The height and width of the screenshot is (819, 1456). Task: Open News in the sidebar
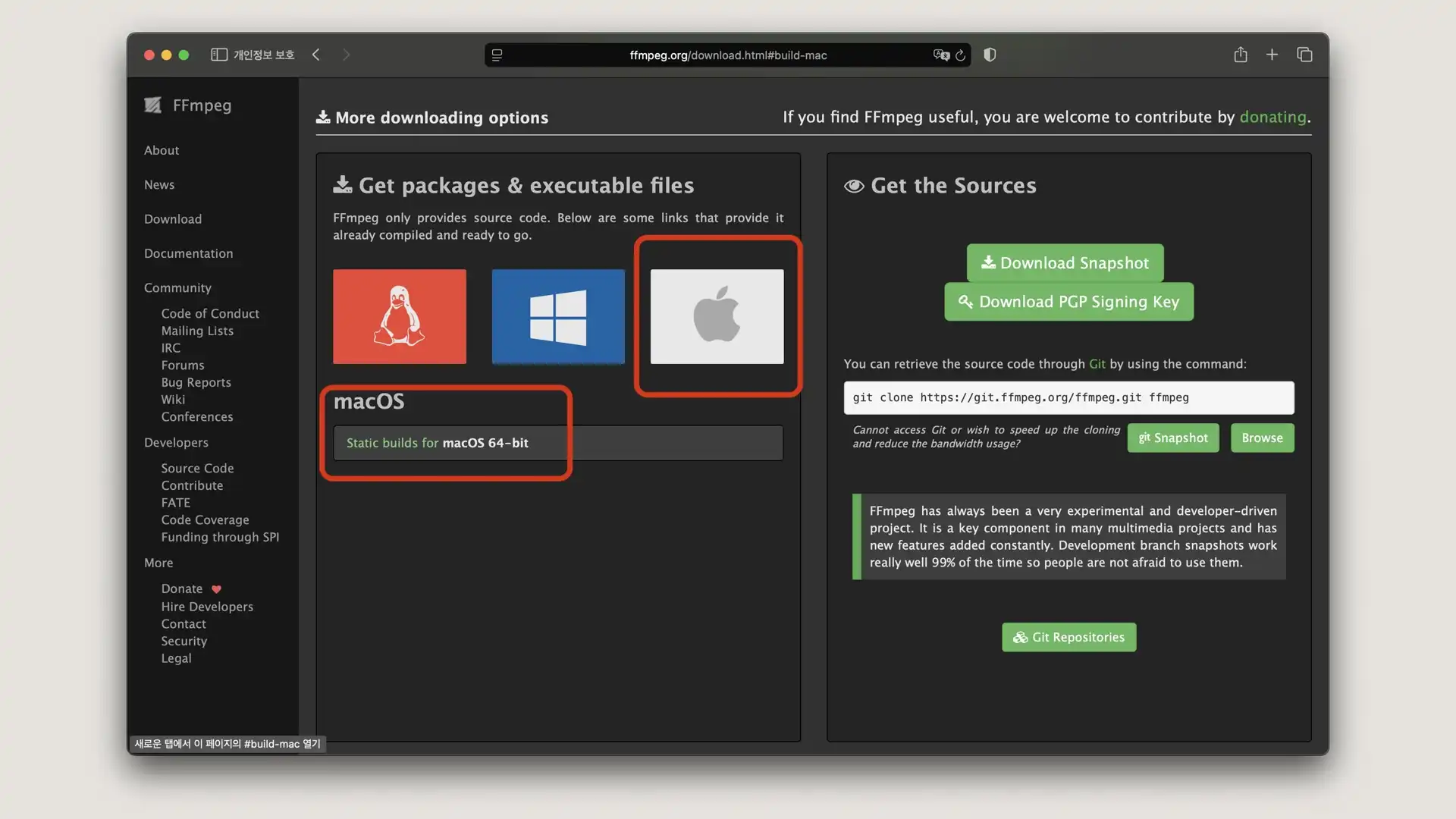tap(159, 184)
